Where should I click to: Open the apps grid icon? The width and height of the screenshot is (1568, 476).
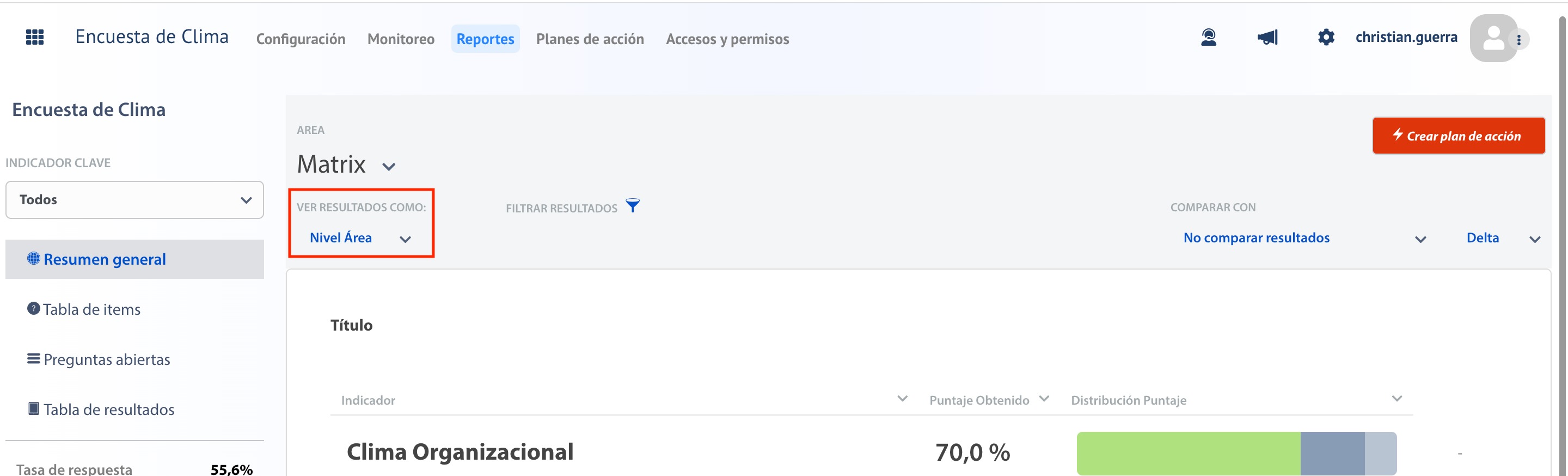(35, 37)
